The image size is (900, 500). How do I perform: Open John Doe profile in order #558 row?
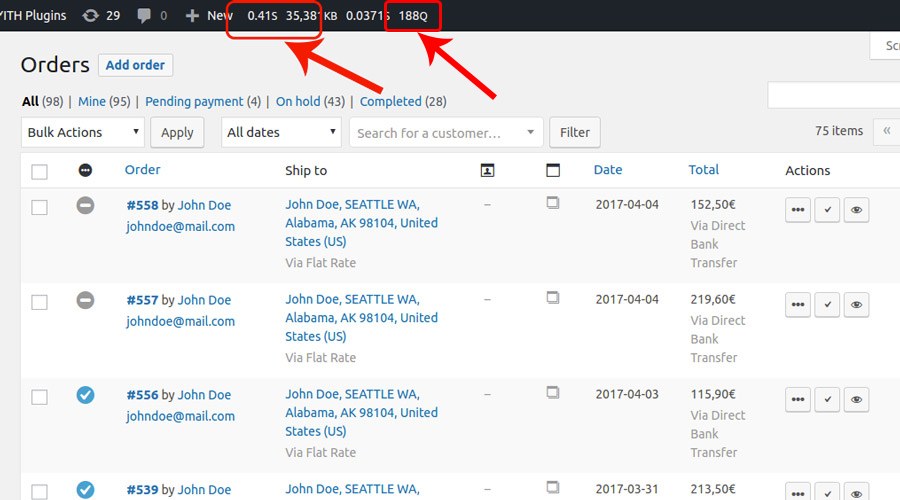[x=204, y=206]
